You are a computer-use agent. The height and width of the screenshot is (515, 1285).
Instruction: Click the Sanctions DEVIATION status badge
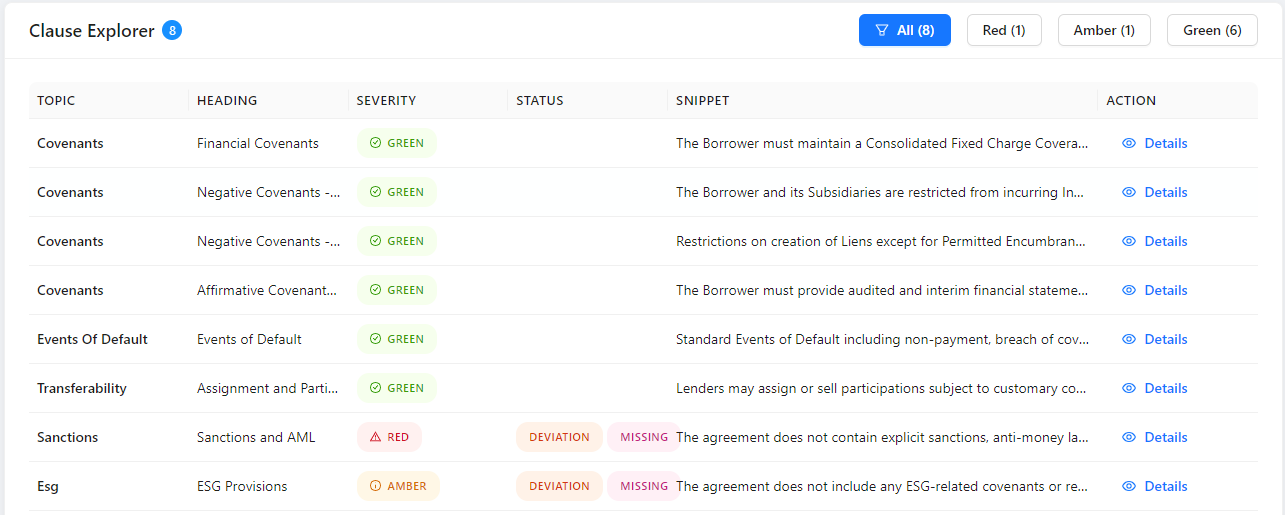click(x=559, y=437)
